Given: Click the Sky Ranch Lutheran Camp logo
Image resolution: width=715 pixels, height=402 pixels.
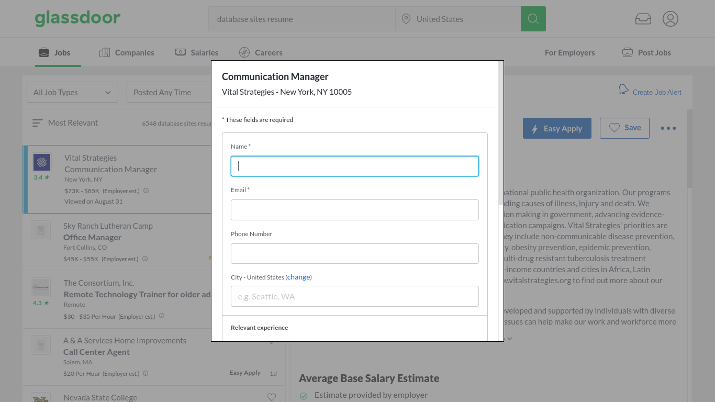Looking at the screenshot, I should coord(41,230).
